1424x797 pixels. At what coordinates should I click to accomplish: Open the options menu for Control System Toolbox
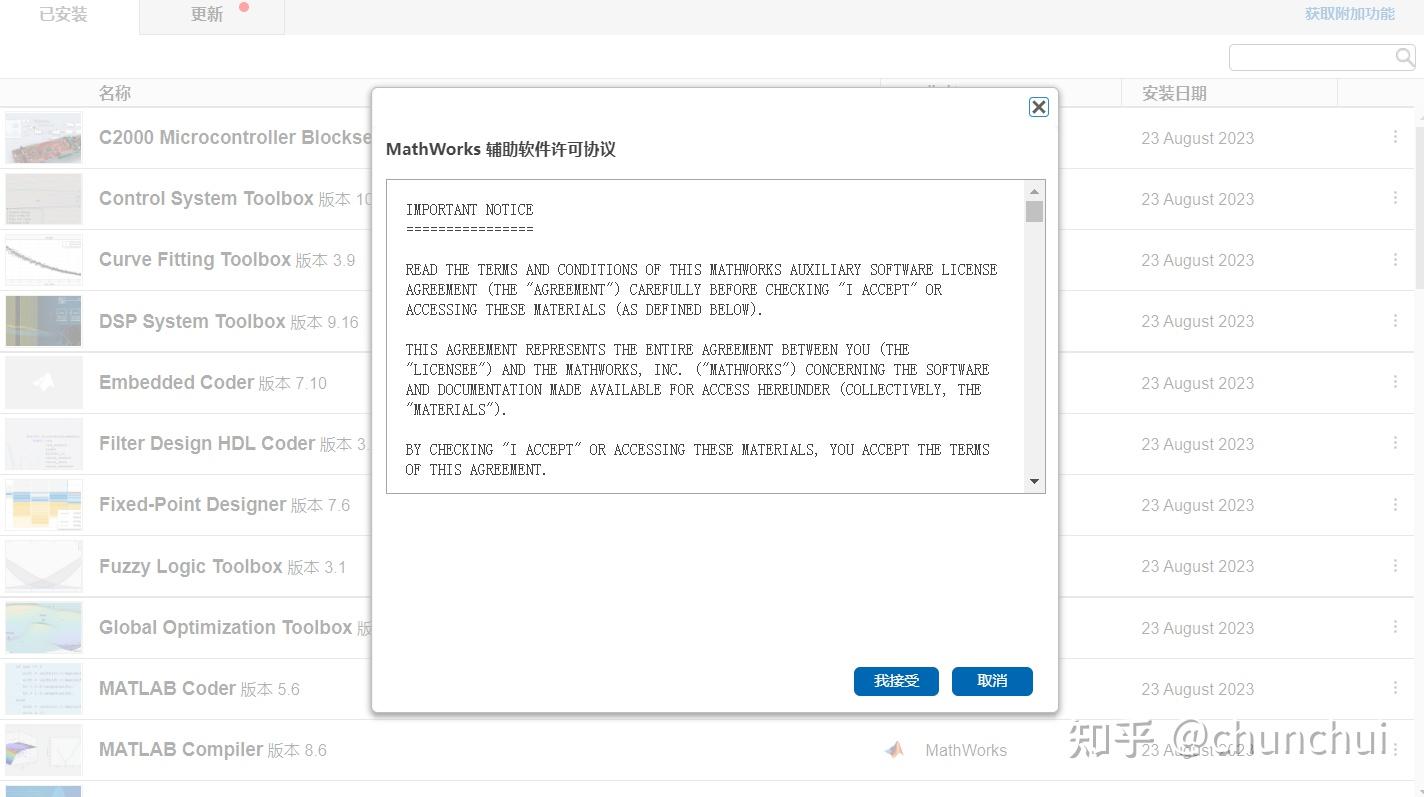click(1396, 199)
